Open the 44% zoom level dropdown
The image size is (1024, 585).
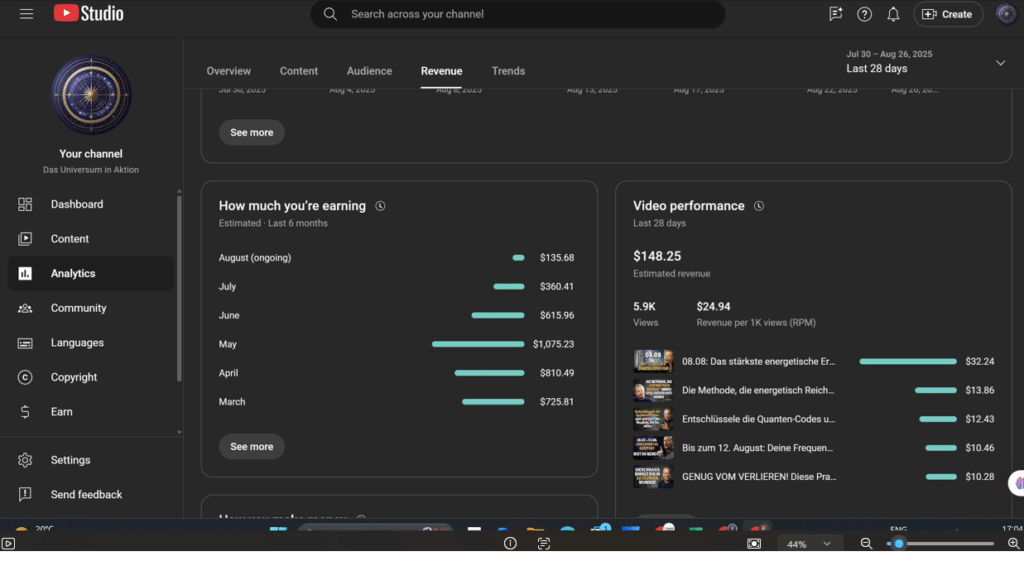click(x=808, y=544)
